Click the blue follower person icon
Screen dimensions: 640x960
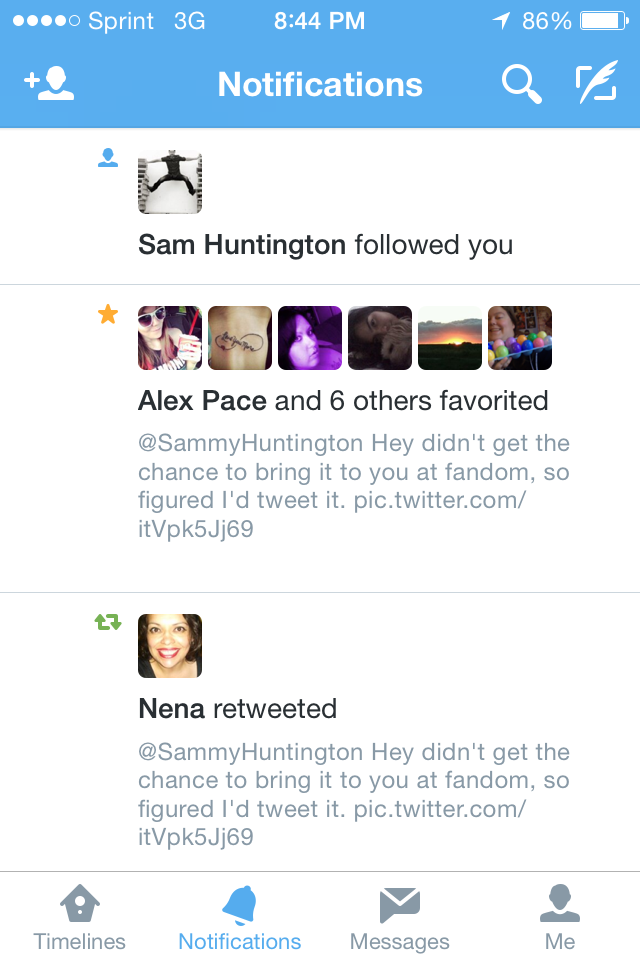(108, 158)
